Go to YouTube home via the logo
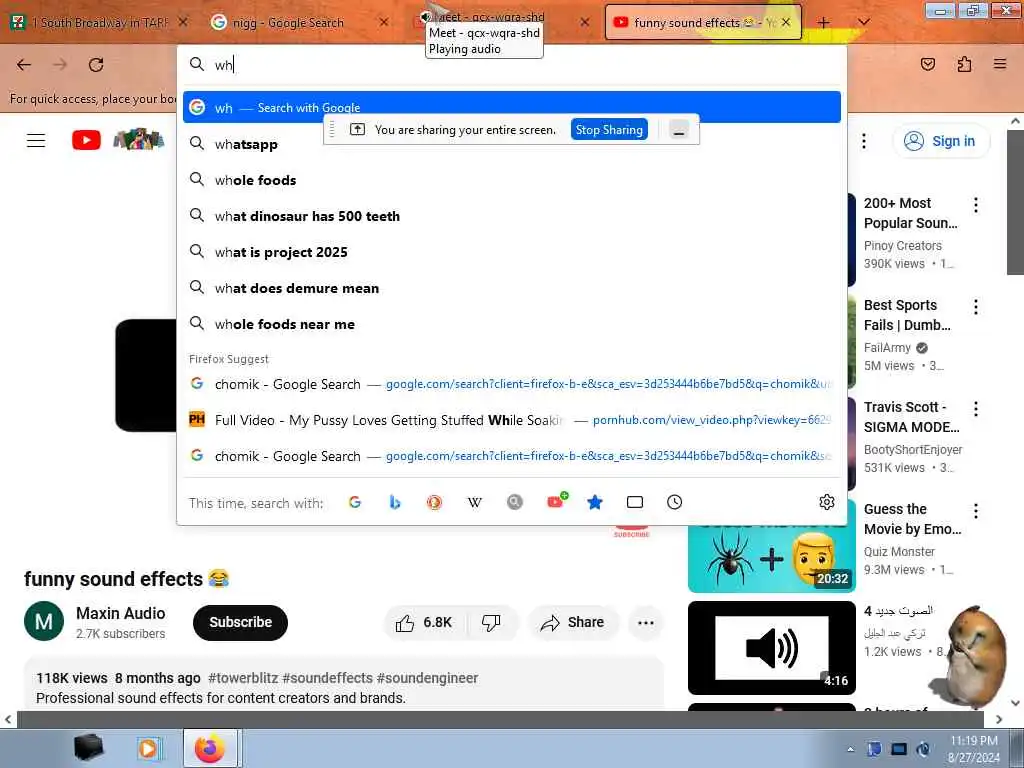This screenshot has width=1024, height=768. pyautogui.click(x=86, y=140)
